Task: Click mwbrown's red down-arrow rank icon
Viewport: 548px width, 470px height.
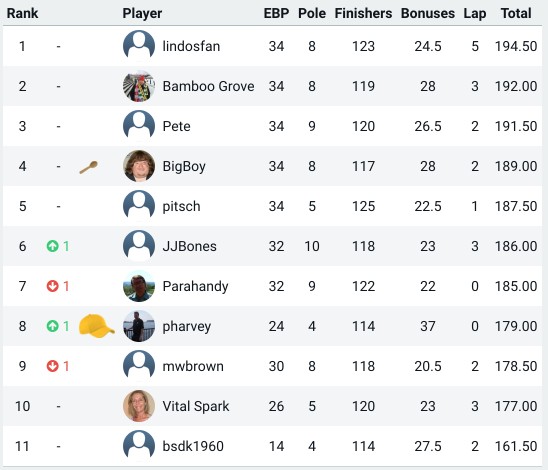Action: (52, 366)
